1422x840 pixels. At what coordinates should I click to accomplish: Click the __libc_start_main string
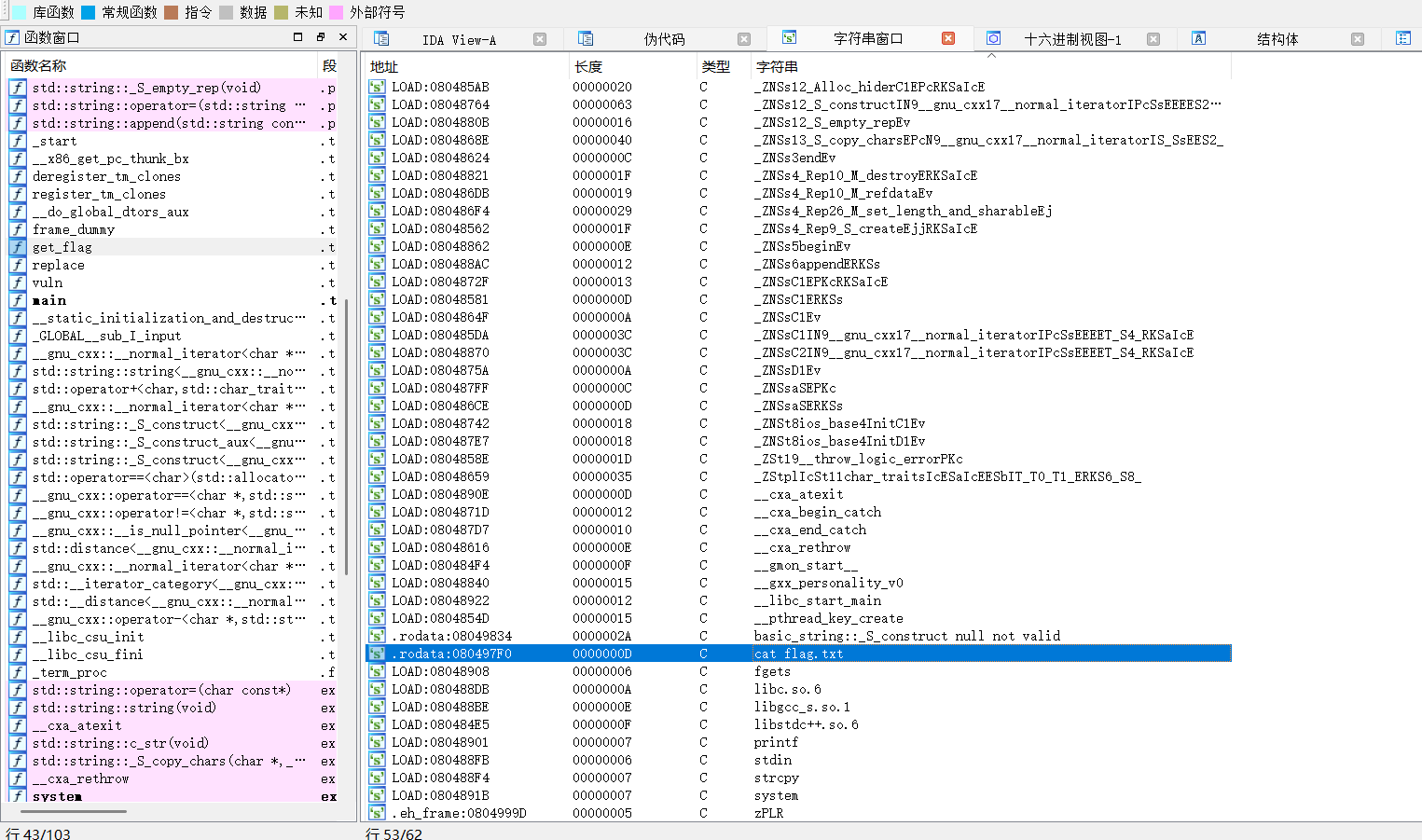(x=818, y=600)
